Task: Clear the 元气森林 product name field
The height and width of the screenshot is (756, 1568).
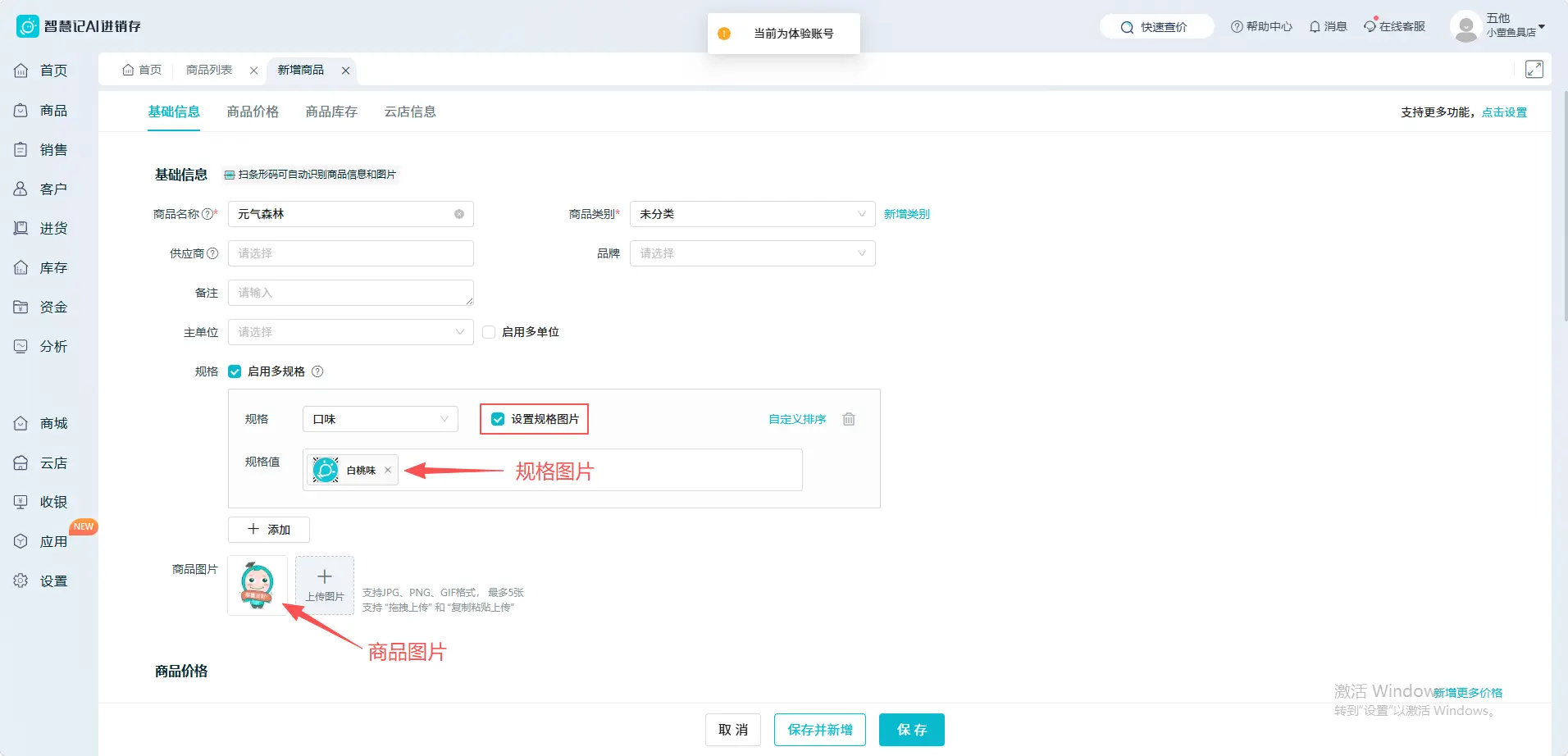Action: tap(459, 214)
